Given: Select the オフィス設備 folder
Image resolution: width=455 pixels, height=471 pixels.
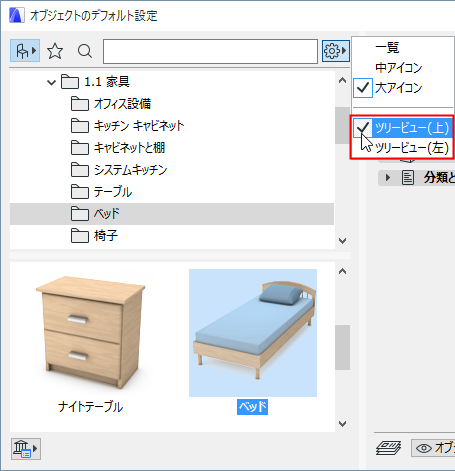Looking at the screenshot, I should click(111, 104).
